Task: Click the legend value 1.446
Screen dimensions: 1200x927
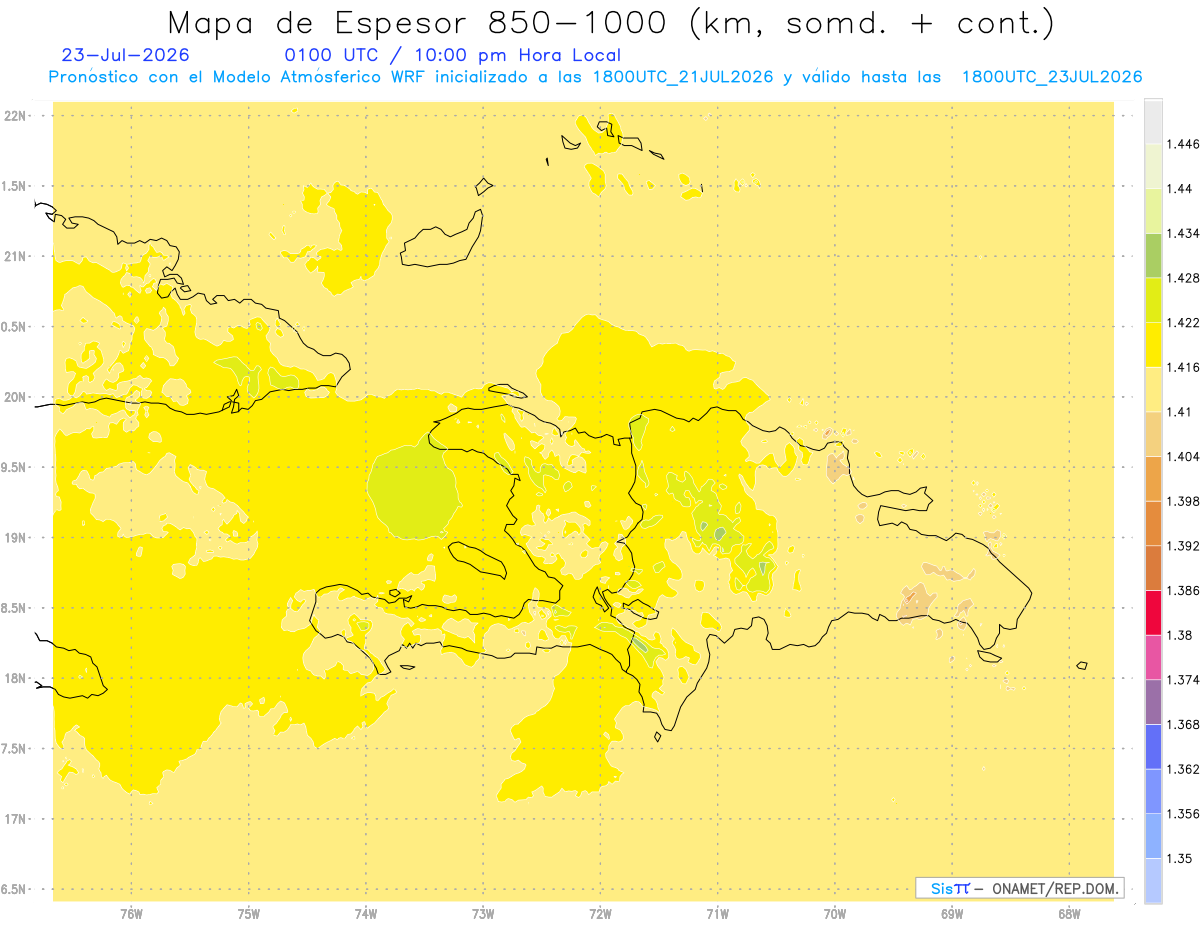Action: pyautogui.click(x=1185, y=144)
